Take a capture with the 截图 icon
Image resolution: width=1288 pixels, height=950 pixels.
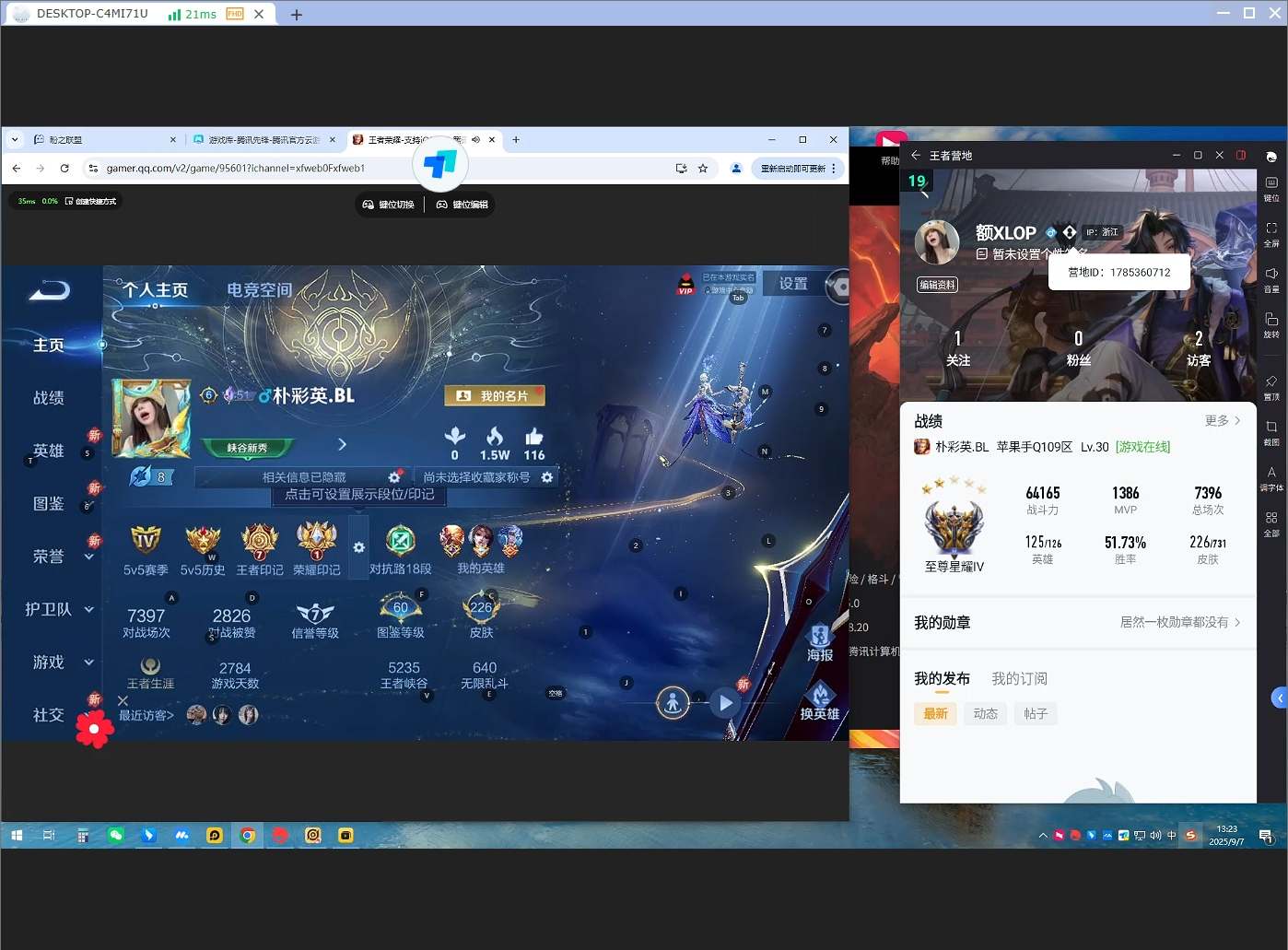click(x=1271, y=432)
